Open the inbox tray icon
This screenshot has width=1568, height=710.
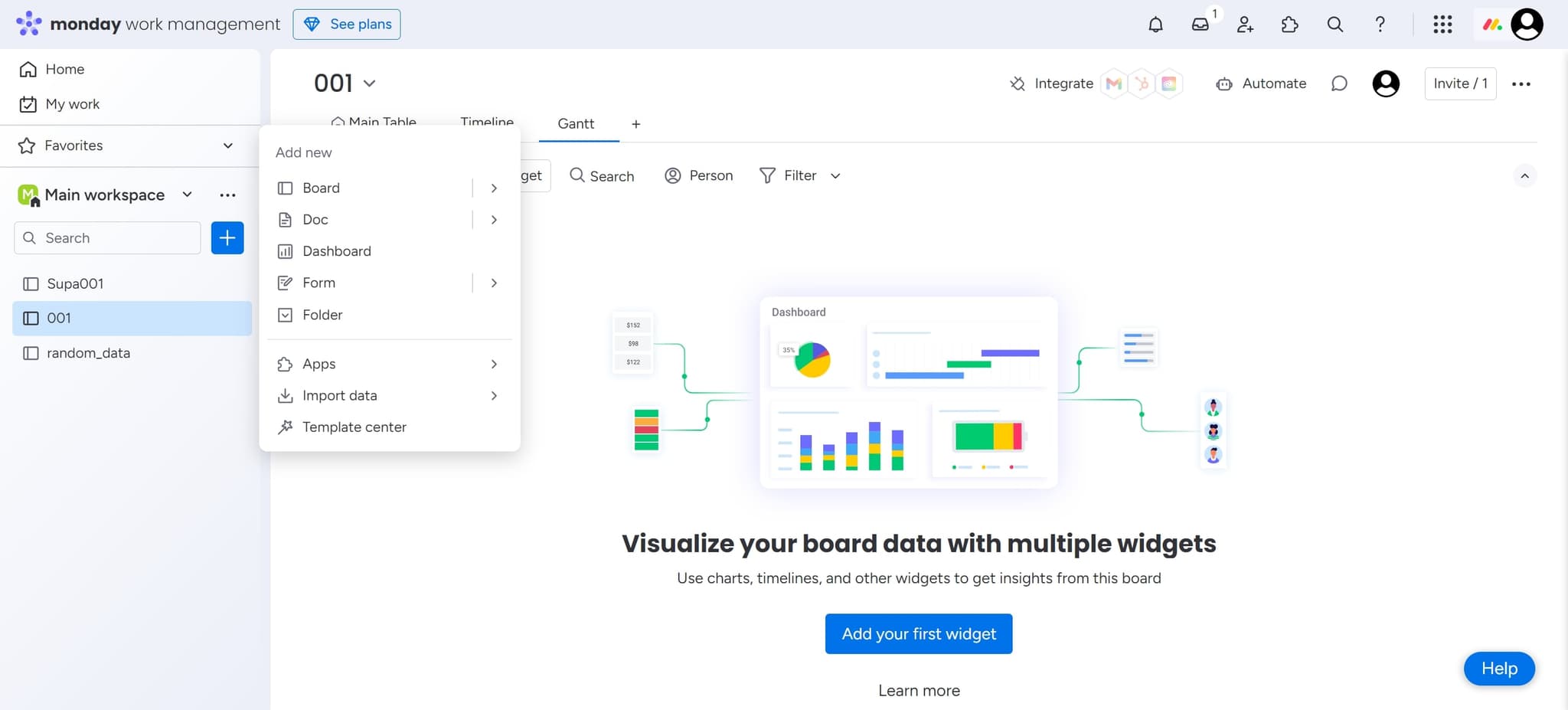1200,25
